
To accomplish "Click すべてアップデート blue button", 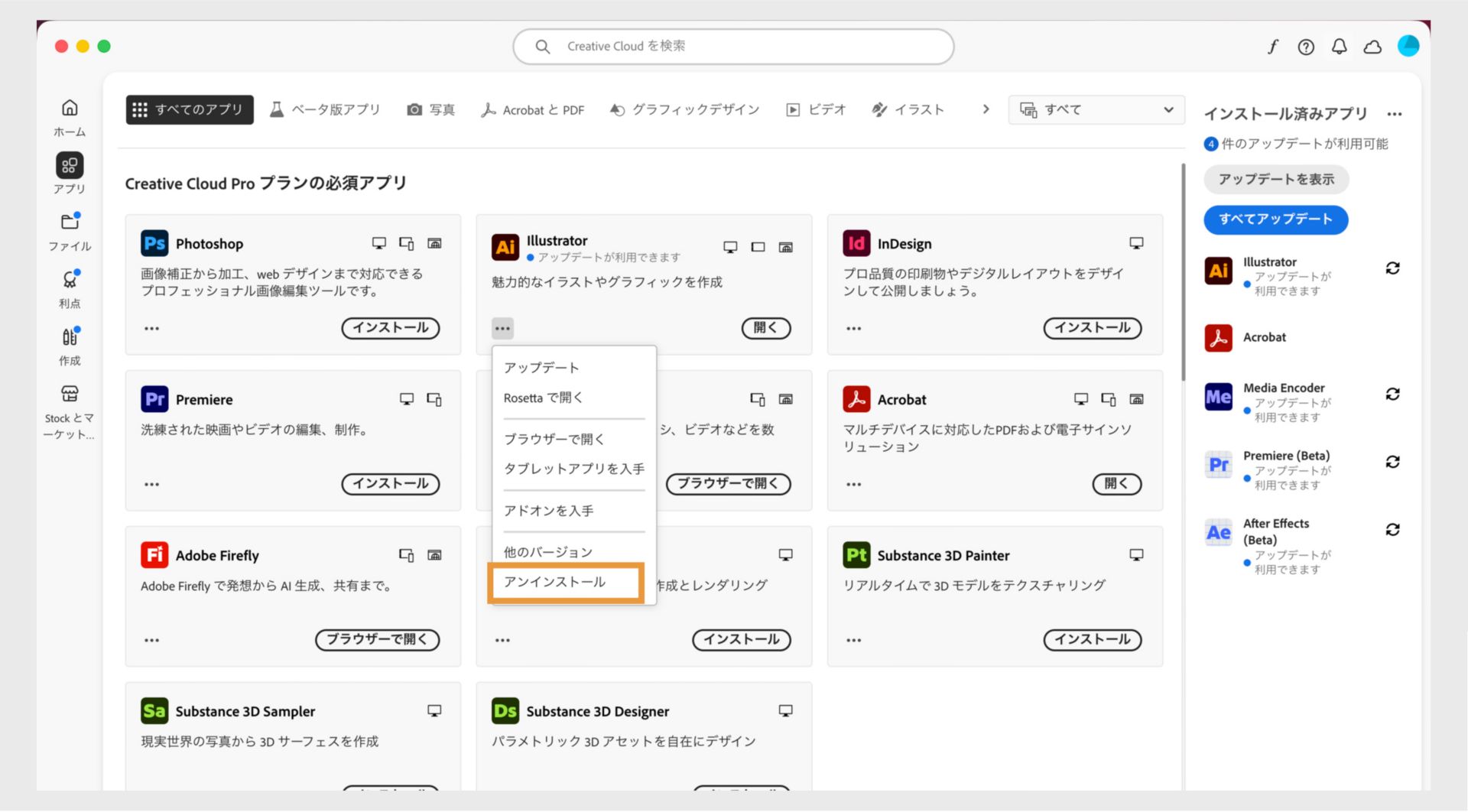I will point(1275,219).
